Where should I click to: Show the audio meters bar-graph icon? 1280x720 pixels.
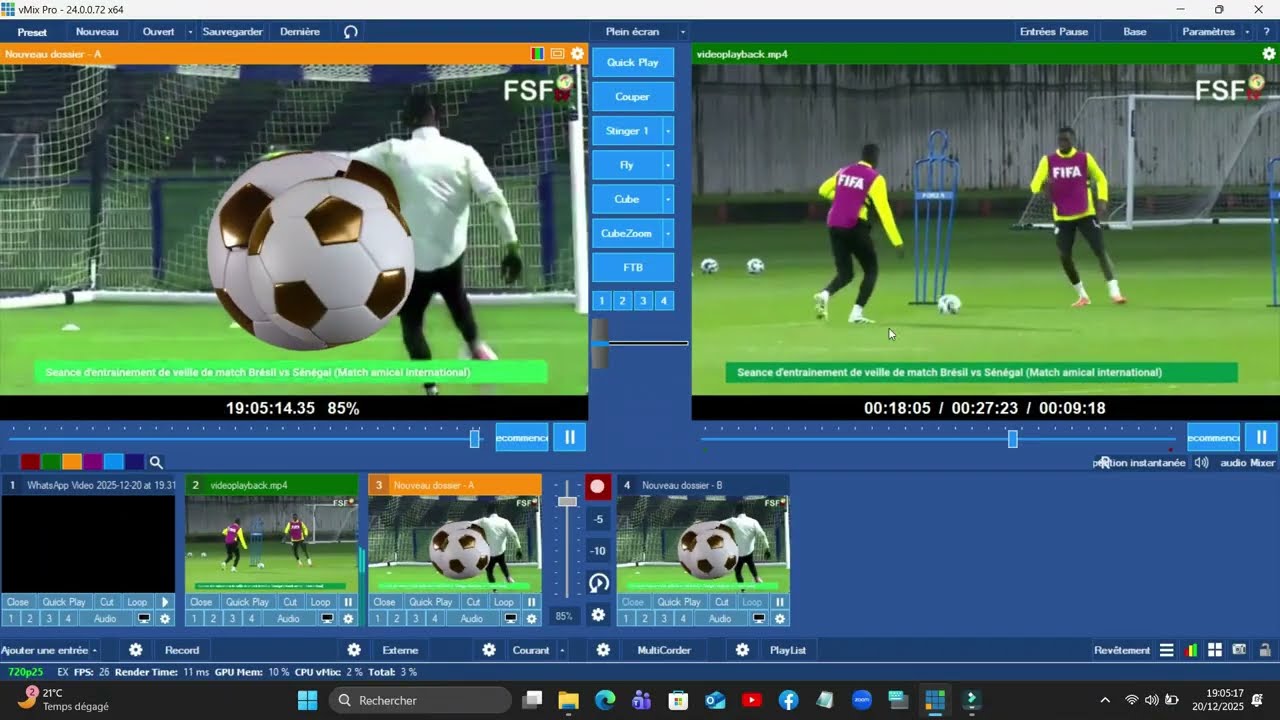(1190, 650)
